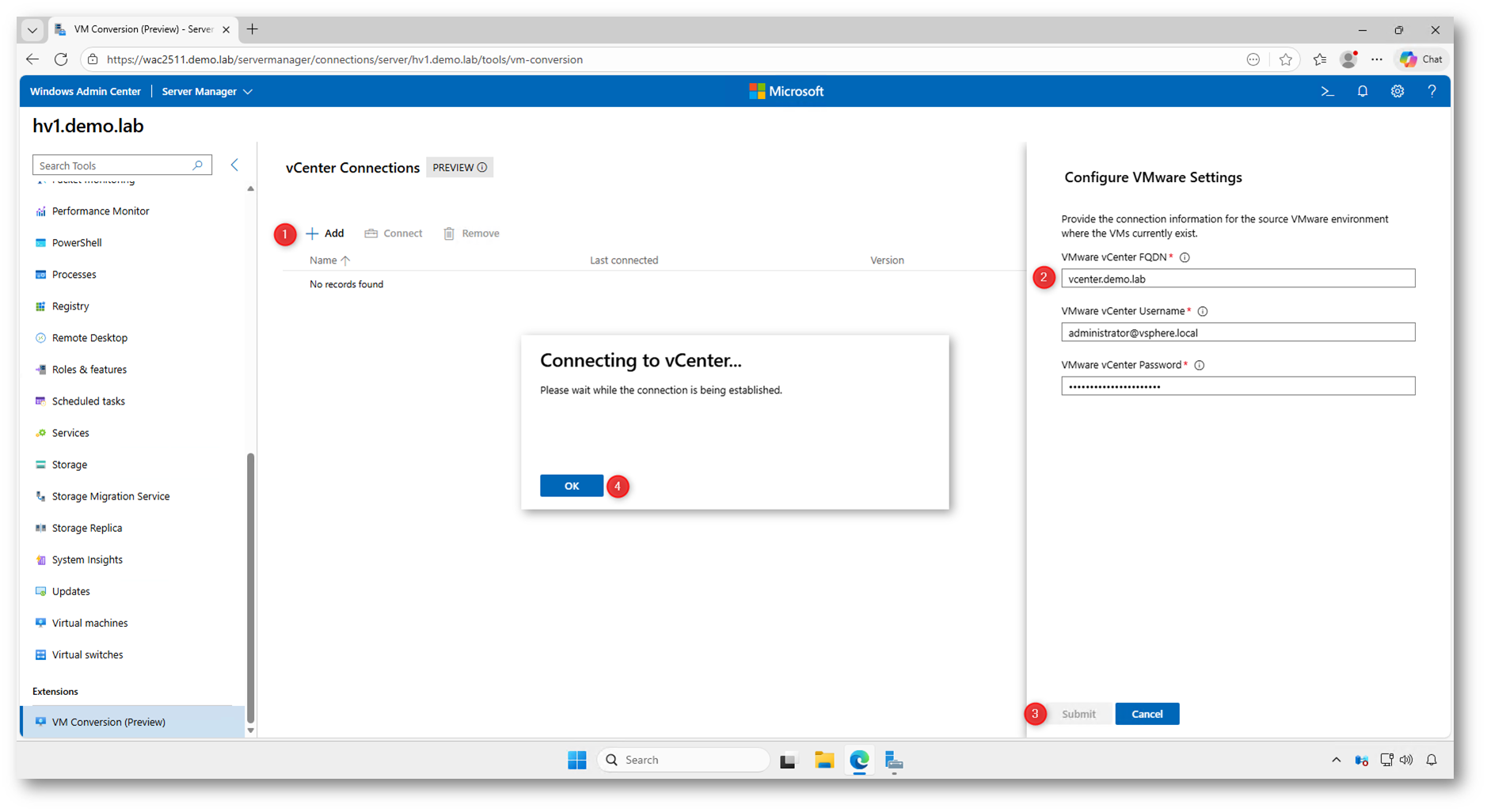Open the settings gear in header
This screenshot has width=1487, height=812.
pyautogui.click(x=1397, y=92)
